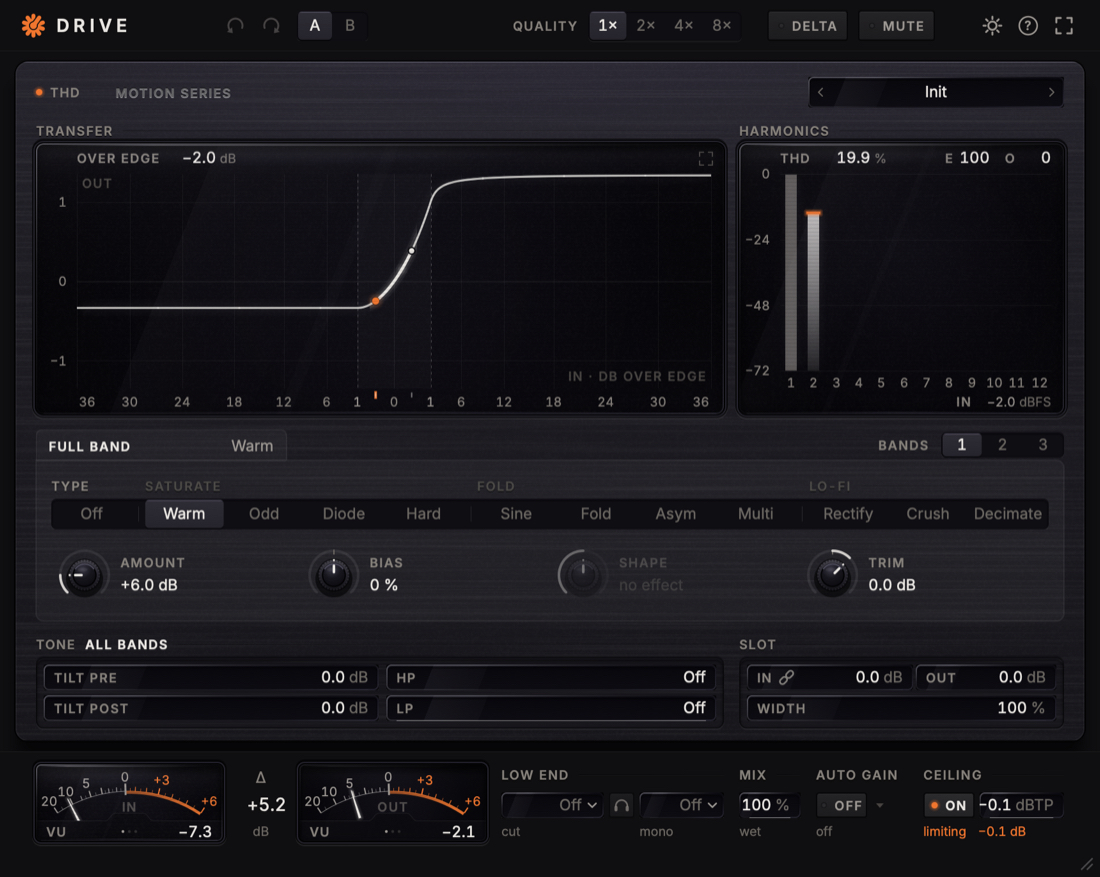Choose the Odd saturation type
Screen dimensions: 1100x877
pos(264,514)
